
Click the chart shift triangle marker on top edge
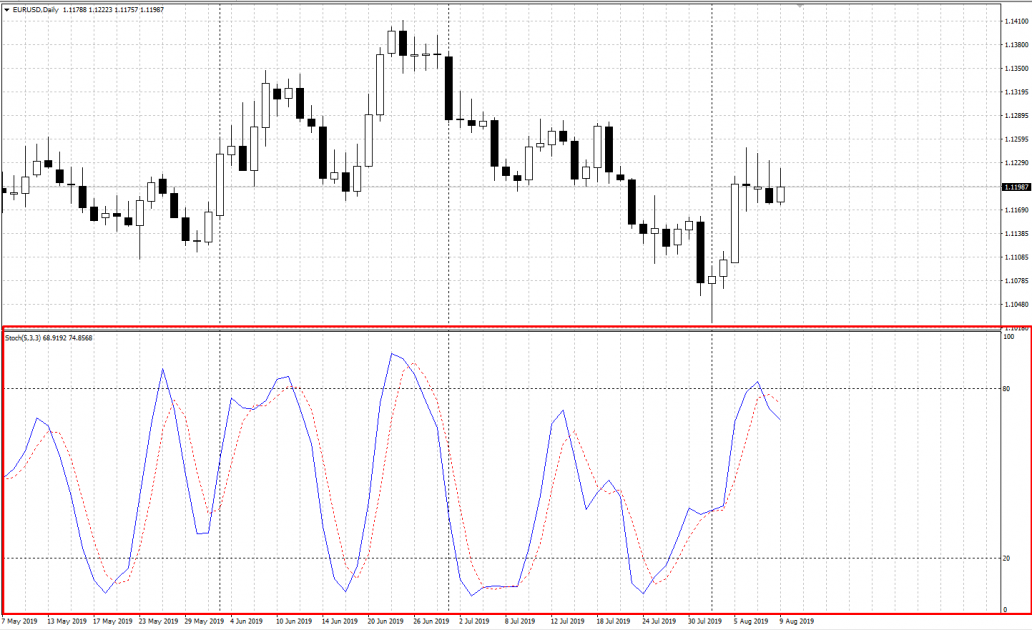coord(800,6)
